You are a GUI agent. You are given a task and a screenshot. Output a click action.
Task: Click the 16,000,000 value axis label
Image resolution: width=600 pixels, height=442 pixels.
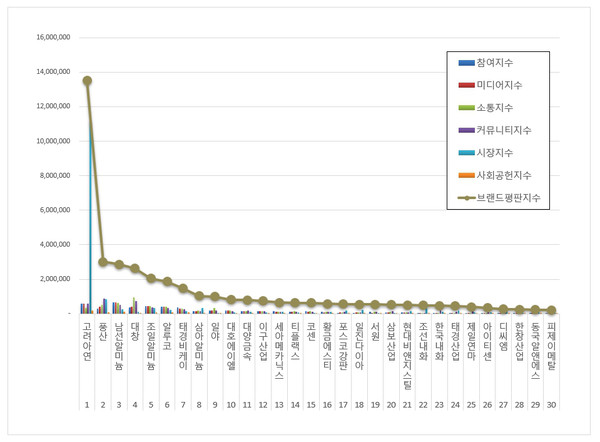coord(52,38)
